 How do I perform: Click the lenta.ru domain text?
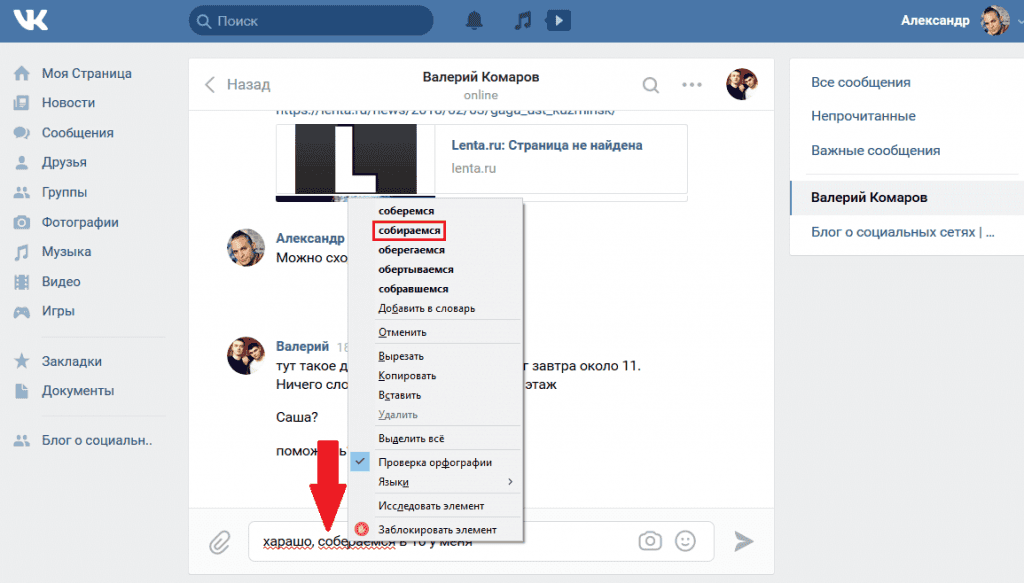pyautogui.click(x=473, y=168)
